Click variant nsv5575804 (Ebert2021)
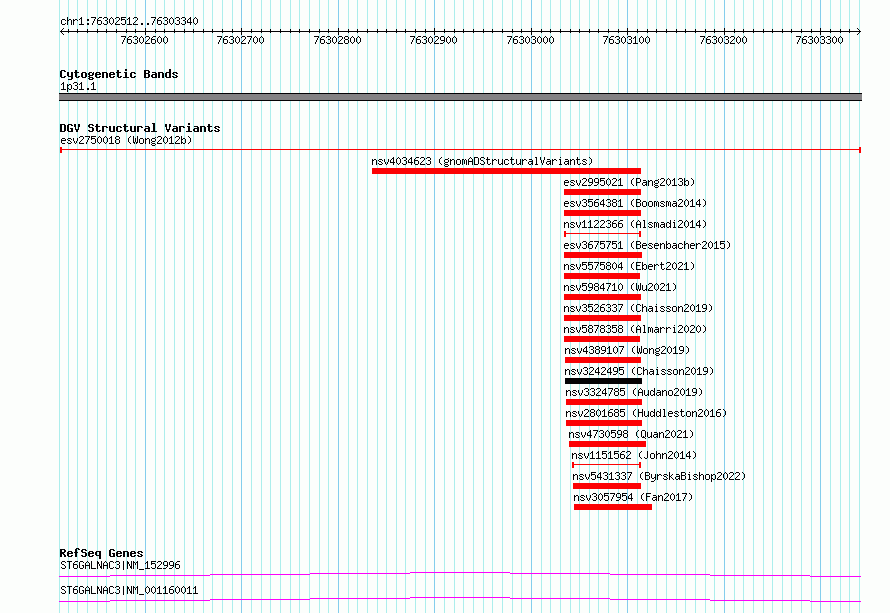Screen dimensions: 890x613 click(629, 266)
